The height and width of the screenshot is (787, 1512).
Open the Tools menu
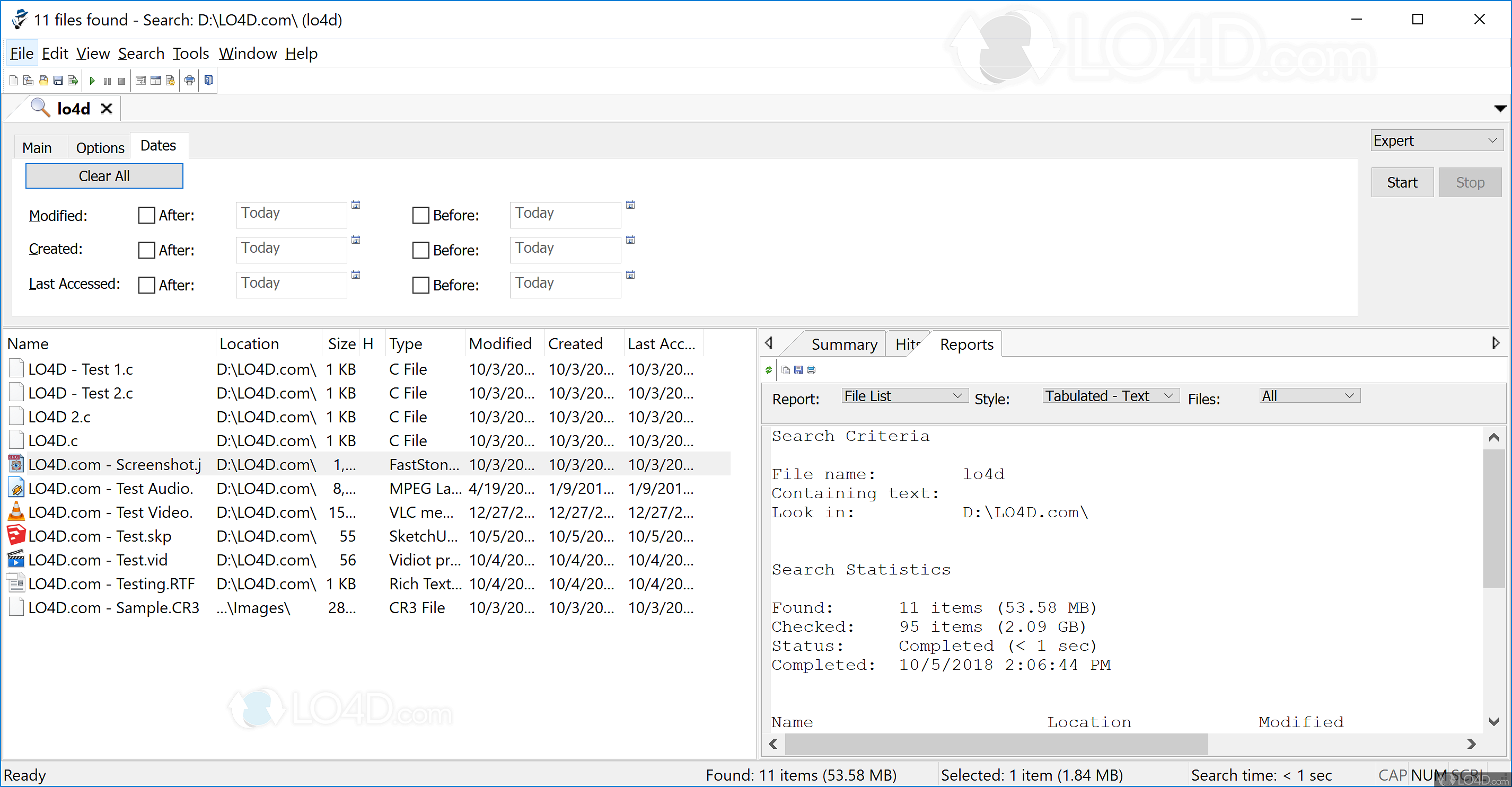click(191, 54)
